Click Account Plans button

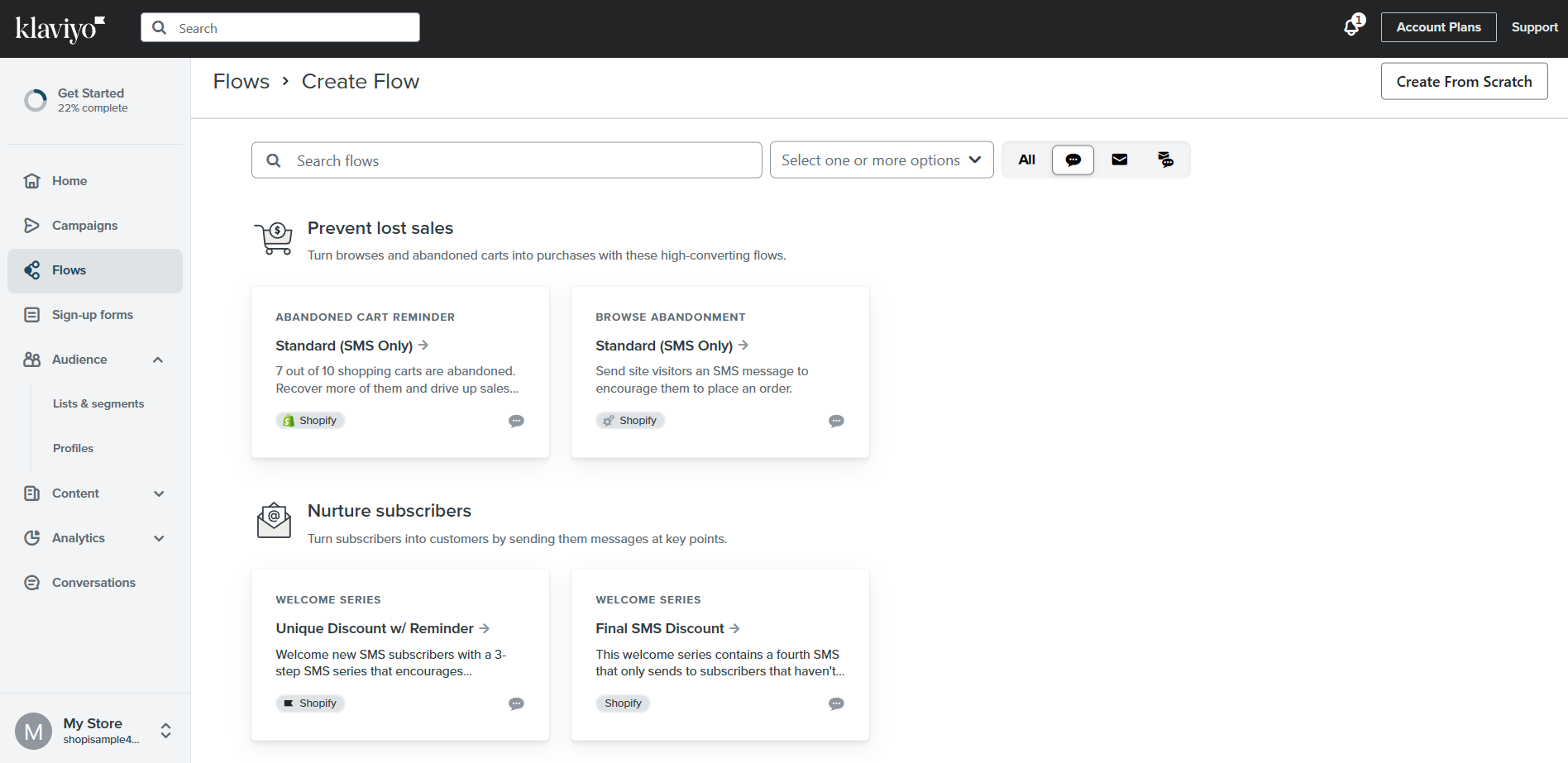(1438, 27)
